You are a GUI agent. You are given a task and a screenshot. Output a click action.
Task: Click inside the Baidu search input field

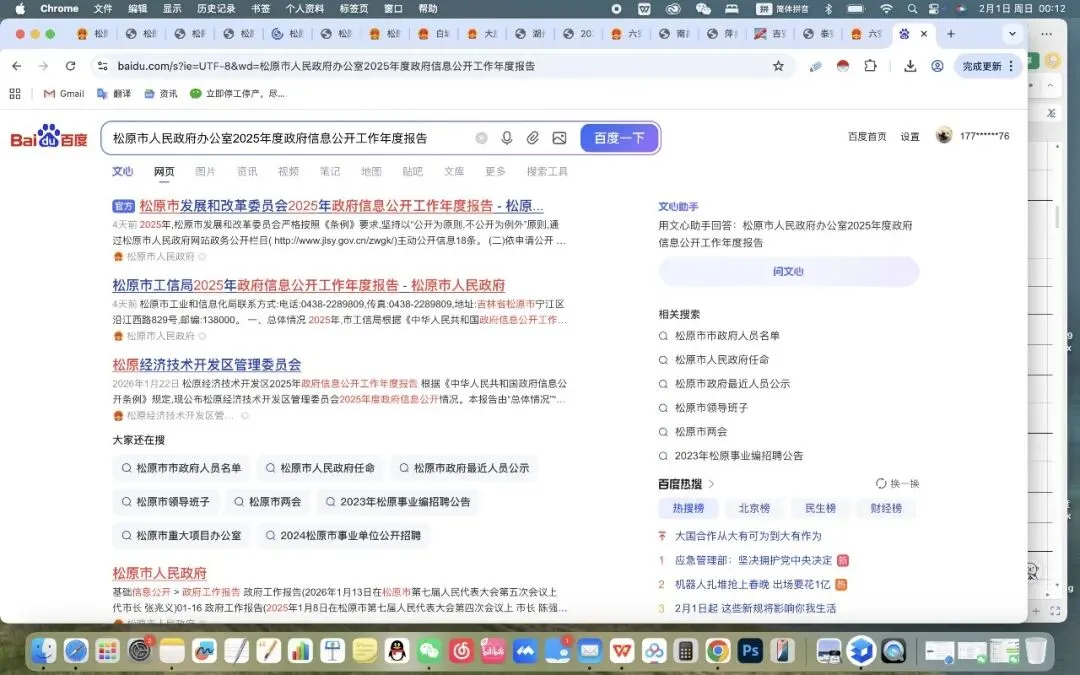[x=289, y=138]
